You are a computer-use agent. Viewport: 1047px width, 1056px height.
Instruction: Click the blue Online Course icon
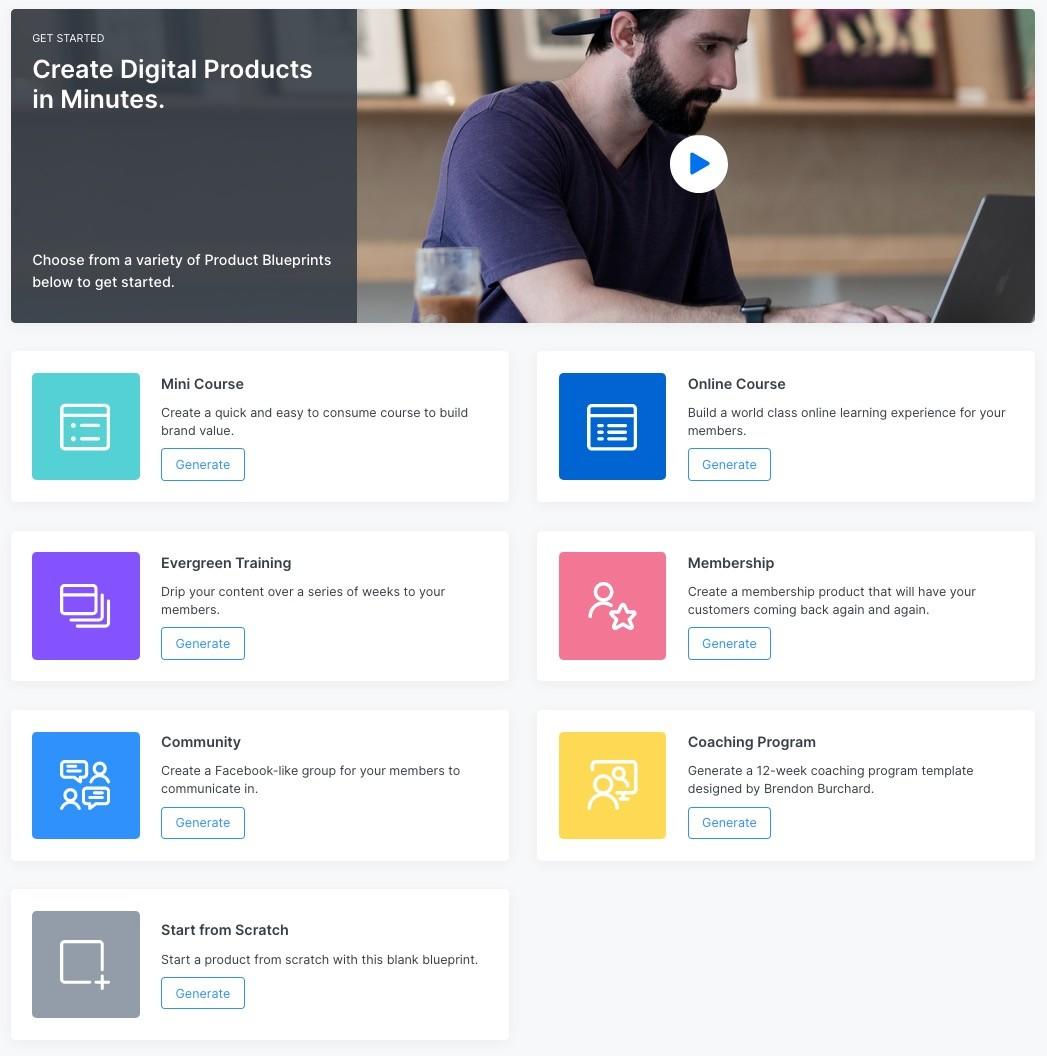612,426
